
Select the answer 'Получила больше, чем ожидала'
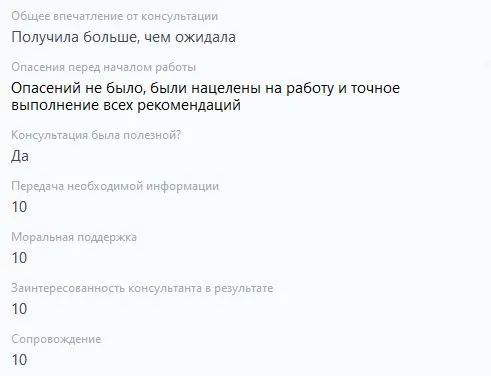click(124, 37)
